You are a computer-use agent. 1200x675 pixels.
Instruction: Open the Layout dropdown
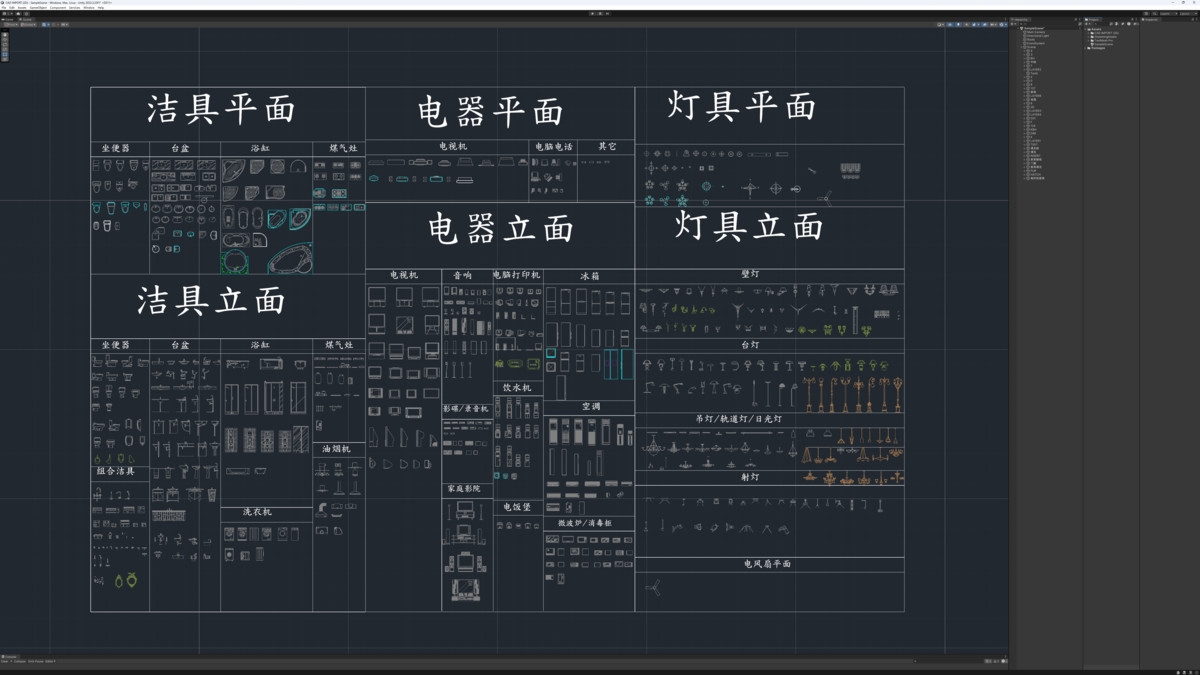point(1187,13)
